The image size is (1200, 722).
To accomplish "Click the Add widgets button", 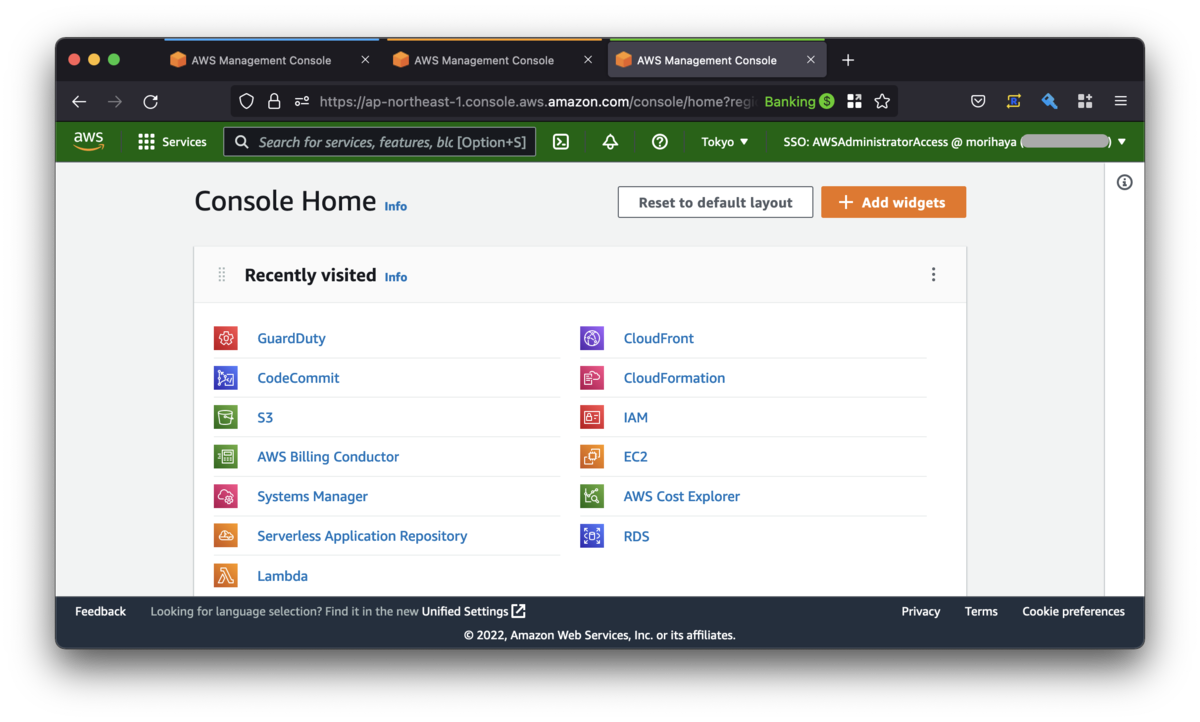I will (894, 202).
